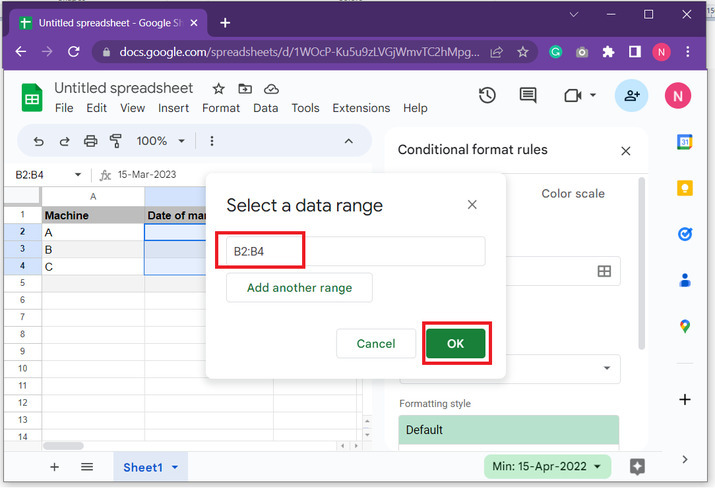Open the Chrome extensions puzzle icon
The height and width of the screenshot is (492, 715).
pyautogui.click(x=608, y=52)
